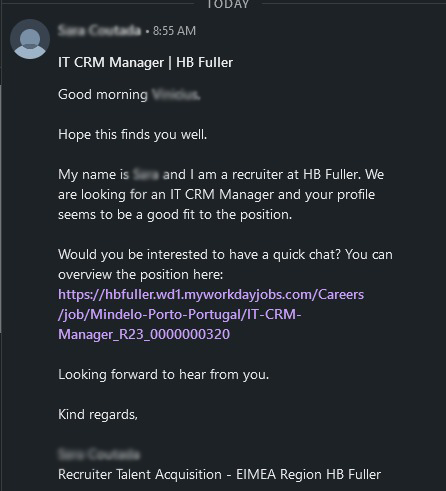Click the blurred signature name above recruiter title

point(99,454)
